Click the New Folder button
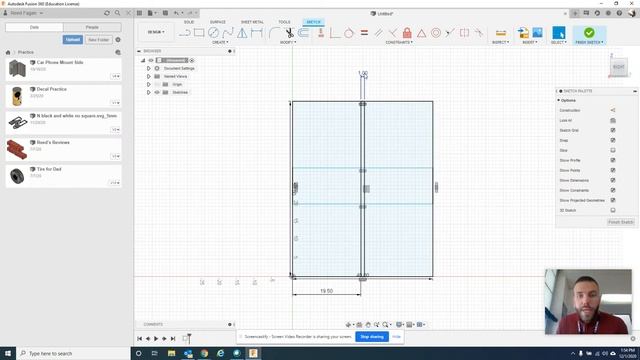640x360 pixels. click(99, 40)
